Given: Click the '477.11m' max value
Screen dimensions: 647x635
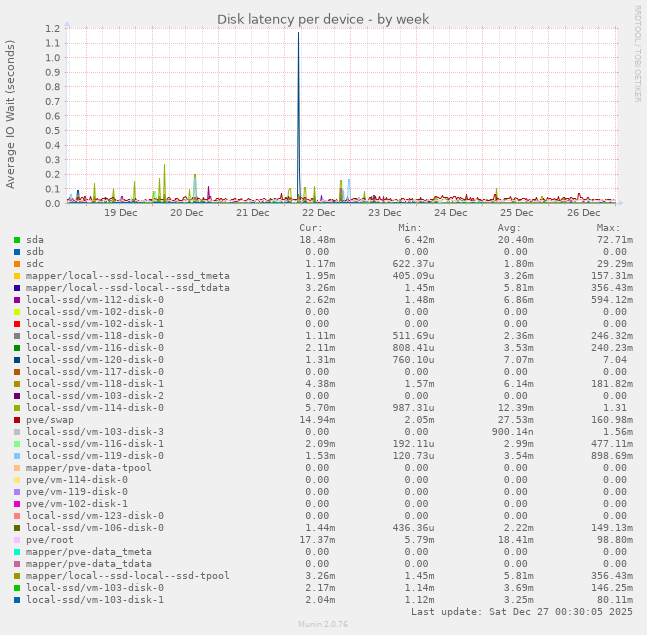Looking at the screenshot, I should pyautogui.click(x=612, y=444).
